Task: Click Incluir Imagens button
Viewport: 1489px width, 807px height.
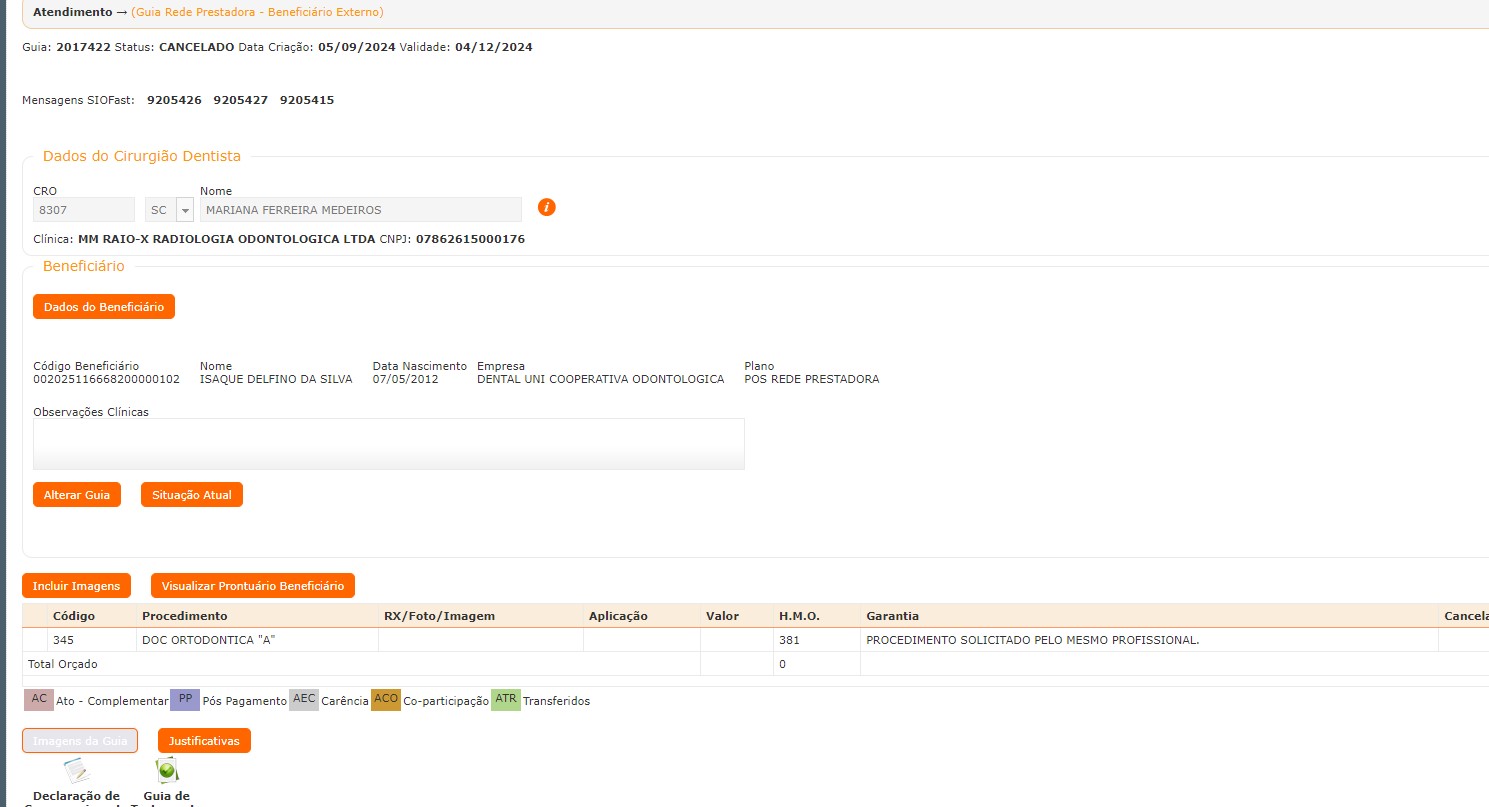Action: tap(76, 586)
